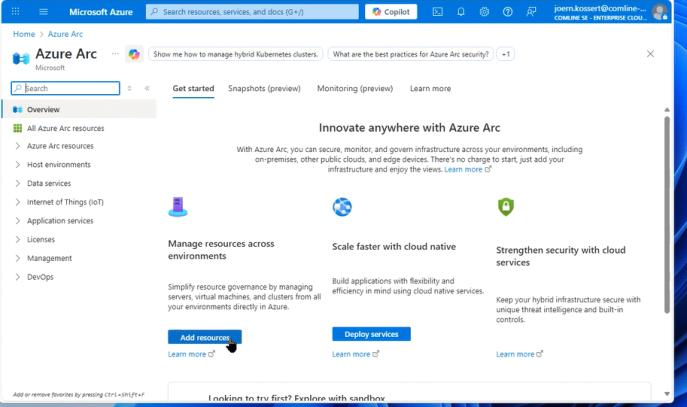Open the feedback icon in top bar
Viewport: 687px width, 407px height.
pos(531,12)
